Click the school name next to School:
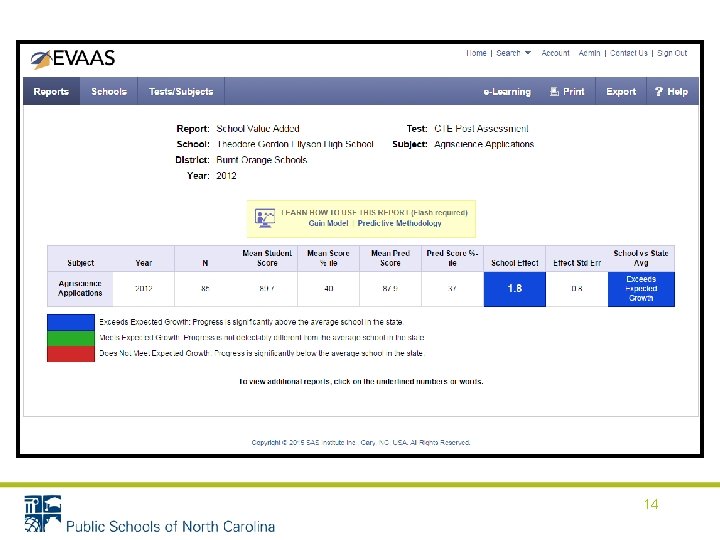Screen dimensions: 720x540 (x=295, y=144)
